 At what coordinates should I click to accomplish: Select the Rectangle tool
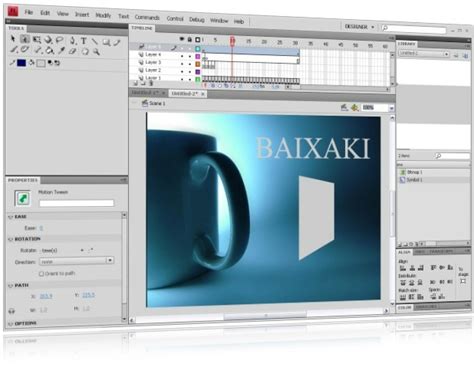point(106,42)
